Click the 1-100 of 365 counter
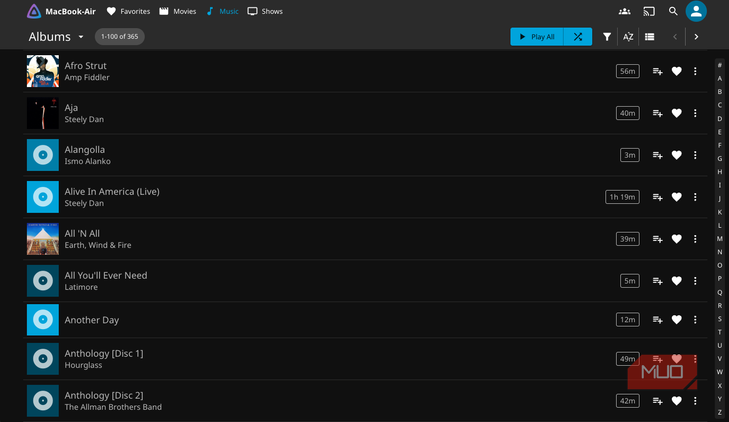The image size is (729, 422). tap(119, 37)
